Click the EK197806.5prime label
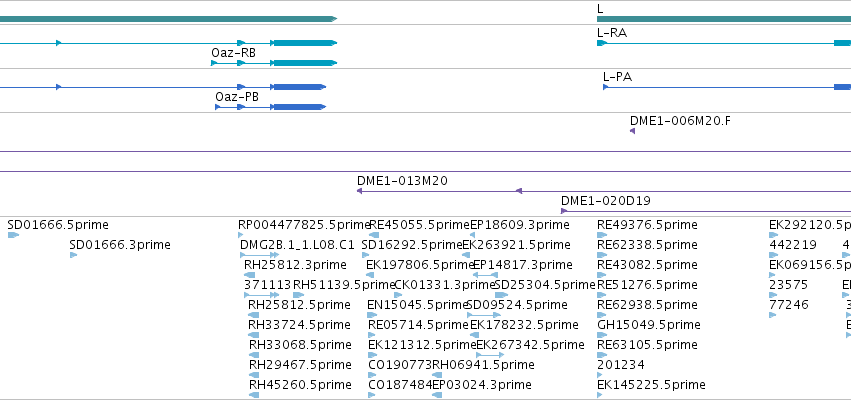 tap(421, 265)
